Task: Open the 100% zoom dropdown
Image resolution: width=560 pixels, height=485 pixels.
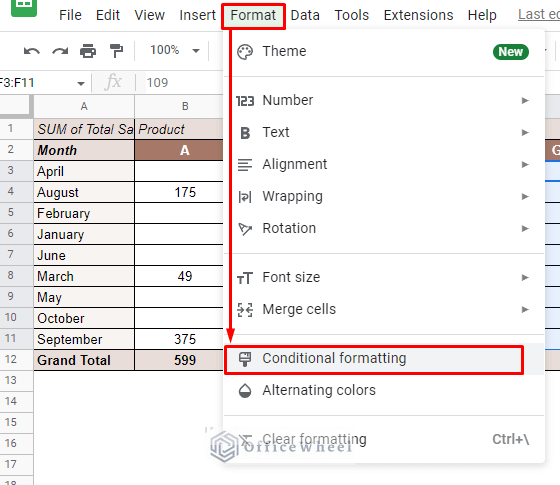Action: (175, 50)
